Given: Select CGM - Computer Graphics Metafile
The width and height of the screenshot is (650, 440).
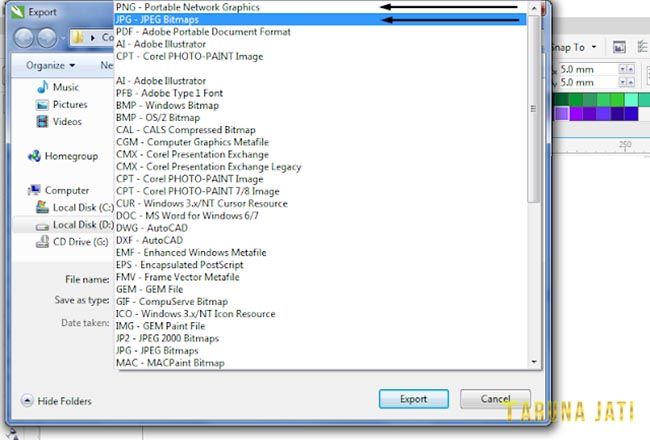Looking at the screenshot, I should 320,142.
